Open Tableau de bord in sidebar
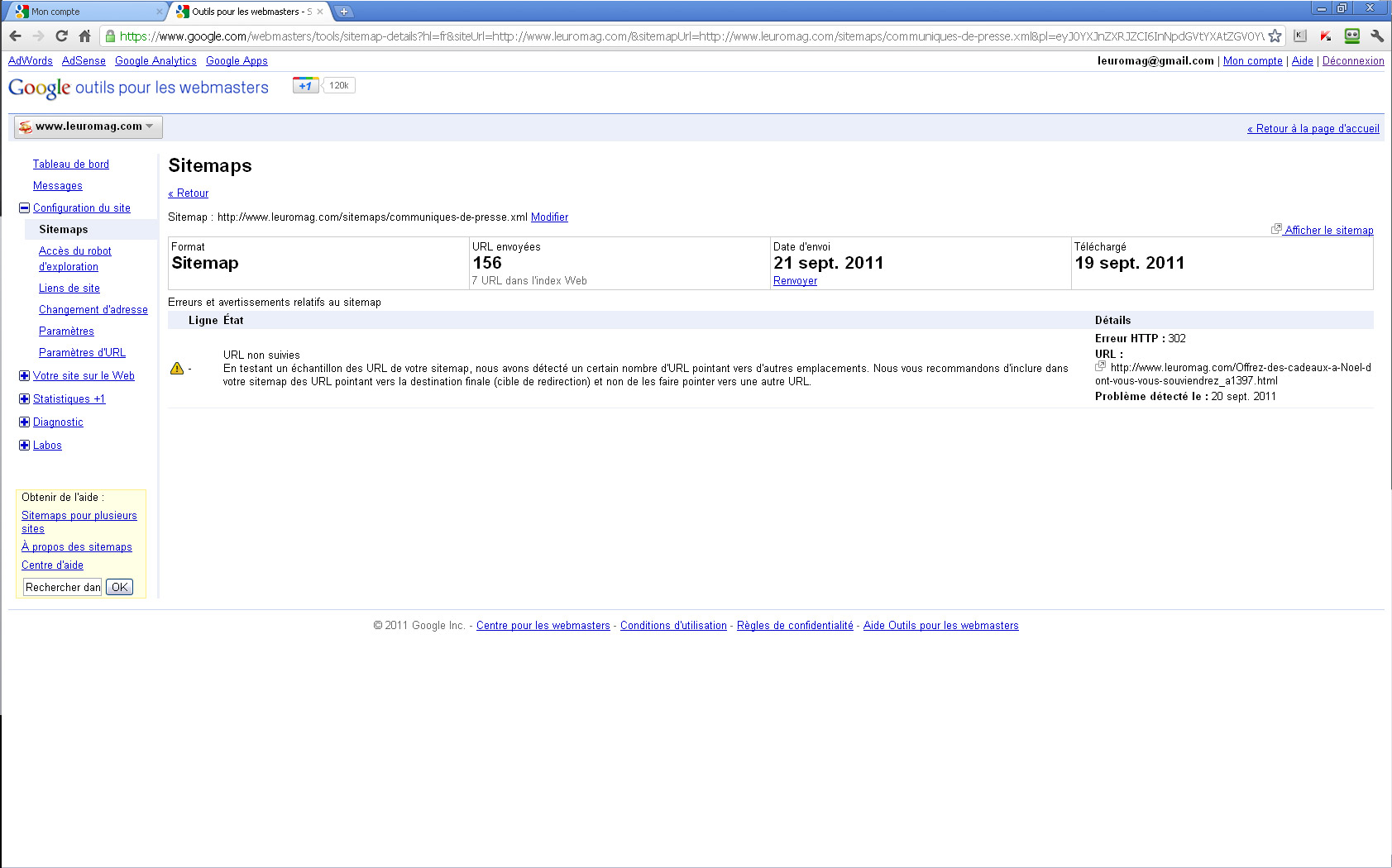This screenshot has height=868, width=1392. (x=71, y=165)
